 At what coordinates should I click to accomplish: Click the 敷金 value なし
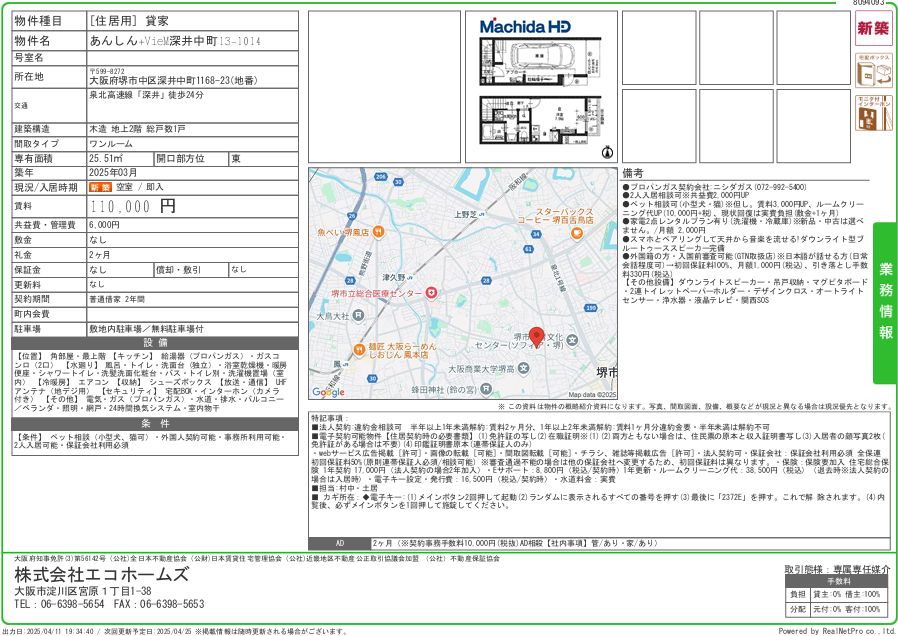pyautogui.click(x=98, y=240)
